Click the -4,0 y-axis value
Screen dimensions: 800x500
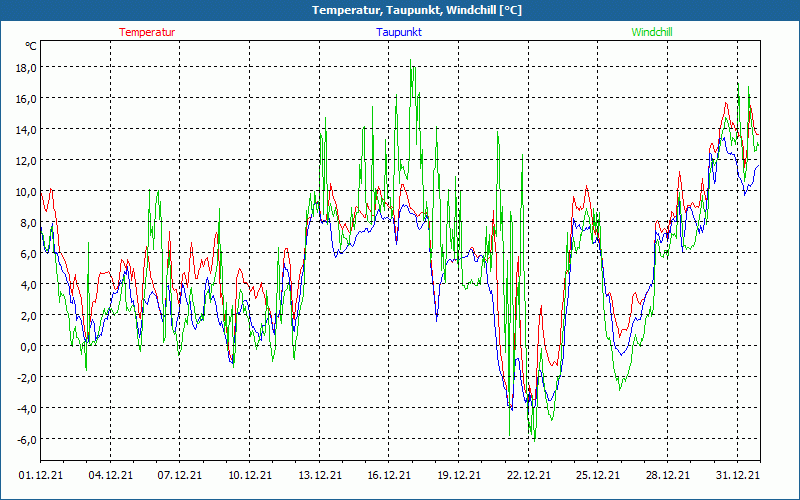tap(27, 409)
